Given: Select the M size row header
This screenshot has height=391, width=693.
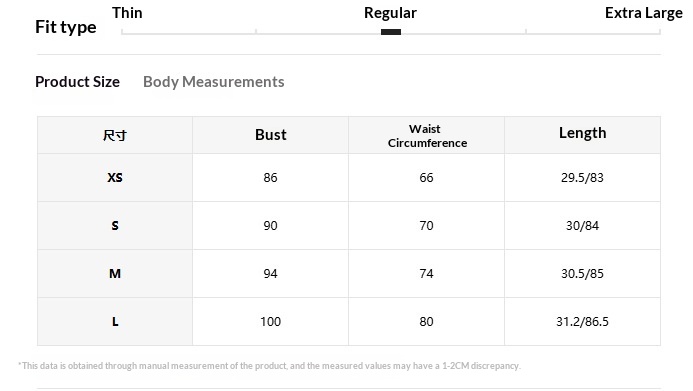Looking at the screenshot, I should tap(115, 274).
